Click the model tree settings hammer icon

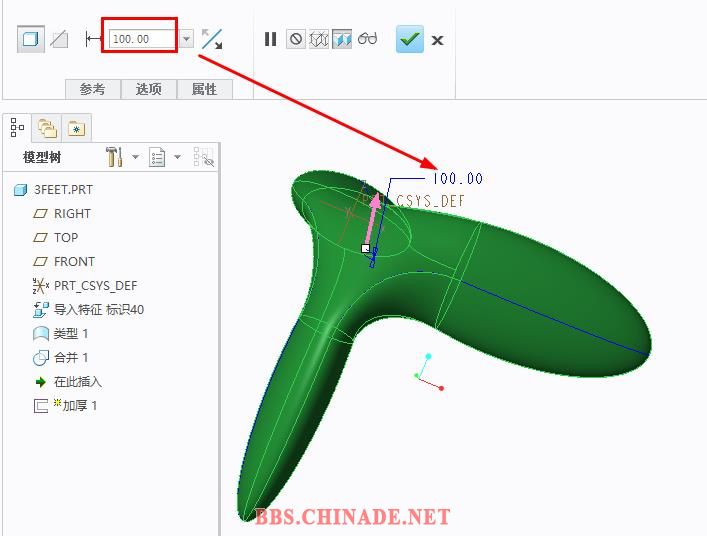(x=114, y=157)
